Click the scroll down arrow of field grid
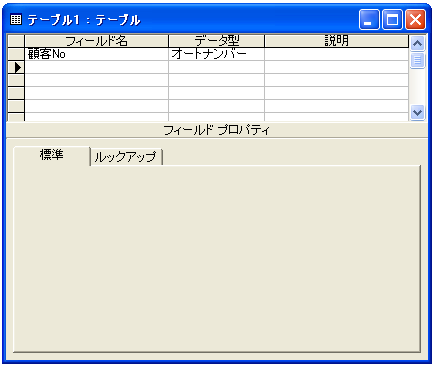Screen dimensions: 435x366 pos(417,112)
